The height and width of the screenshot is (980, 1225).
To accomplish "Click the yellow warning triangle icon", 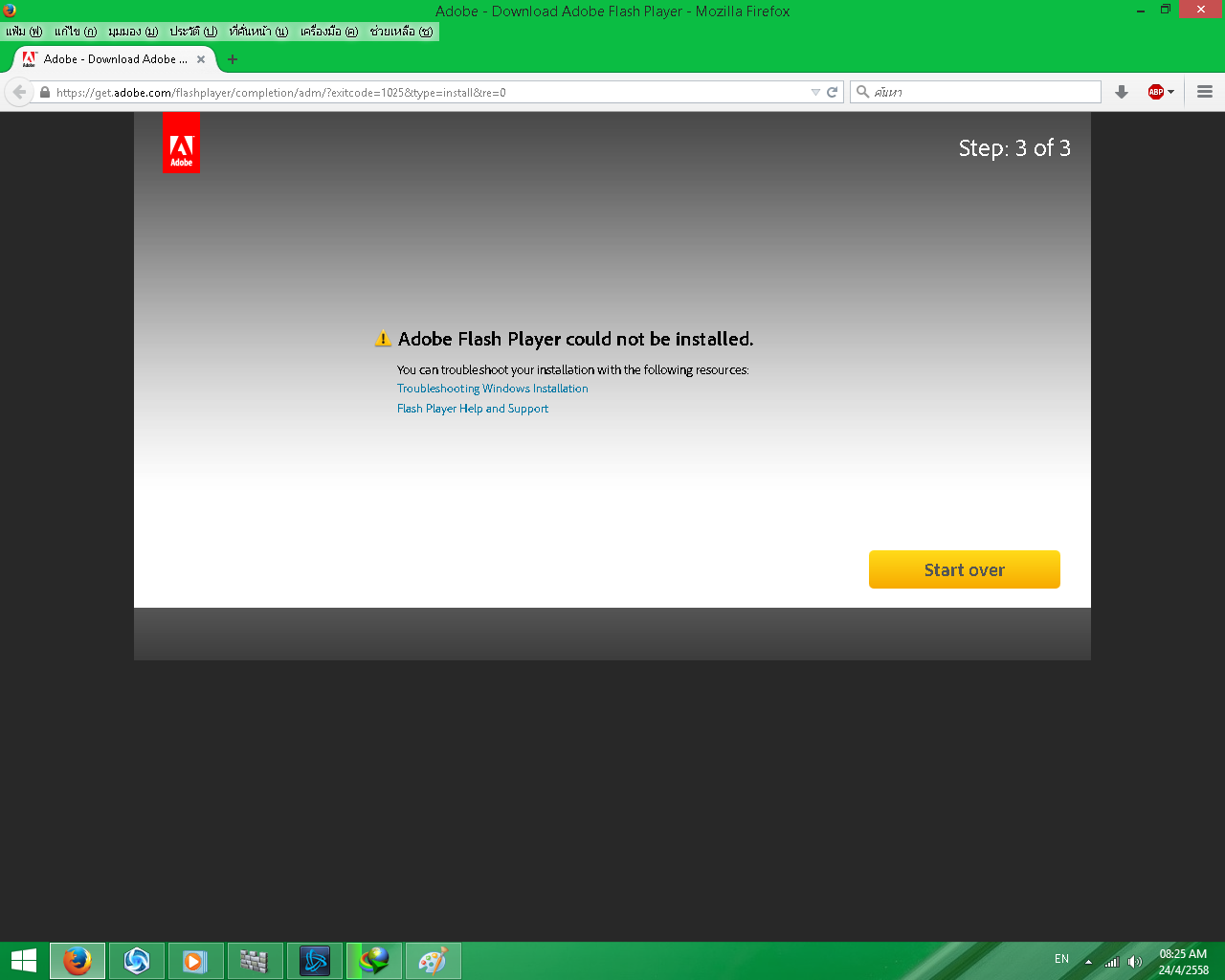I will (383, 339).
